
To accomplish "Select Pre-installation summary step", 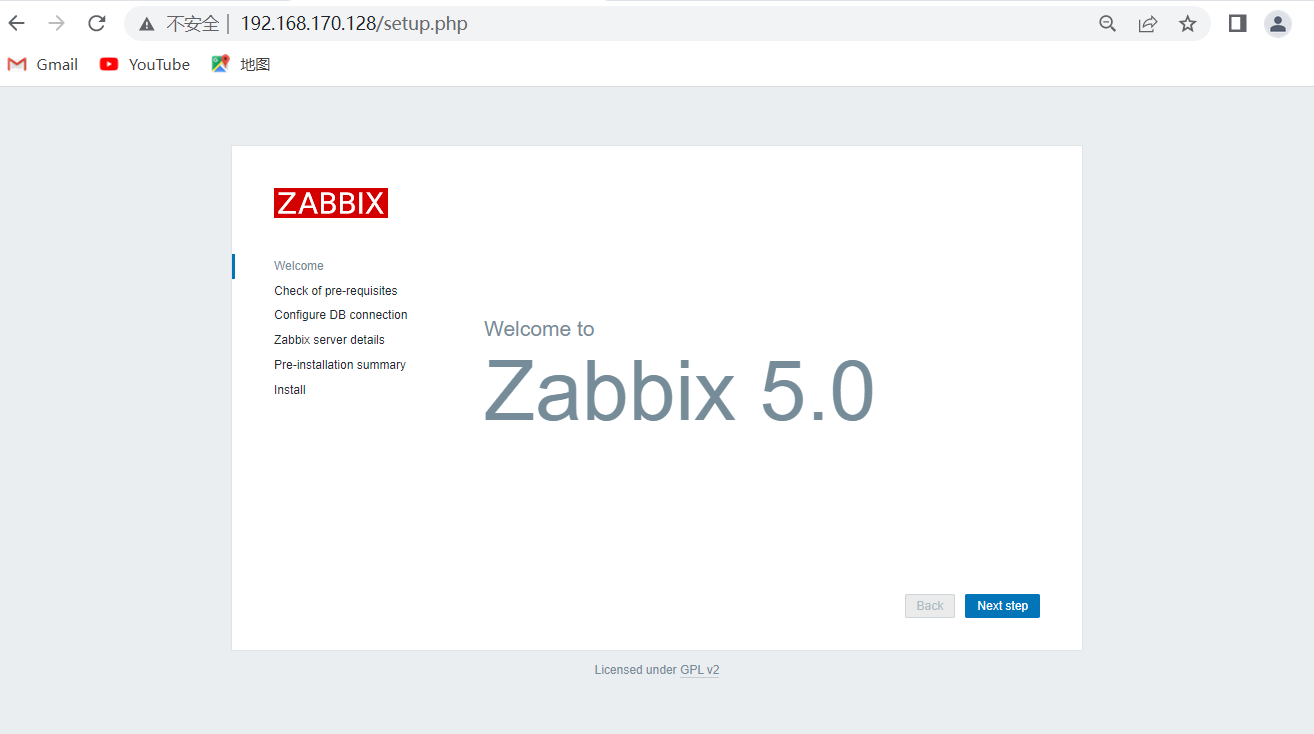I will 340,365.
